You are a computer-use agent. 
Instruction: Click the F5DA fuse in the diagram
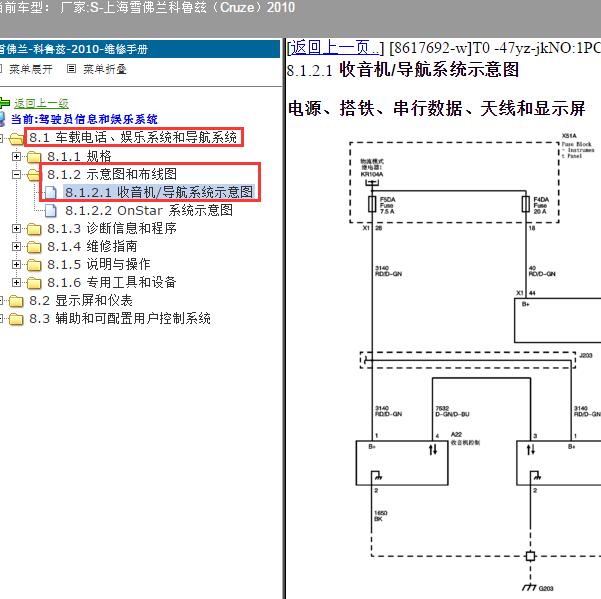372,204
